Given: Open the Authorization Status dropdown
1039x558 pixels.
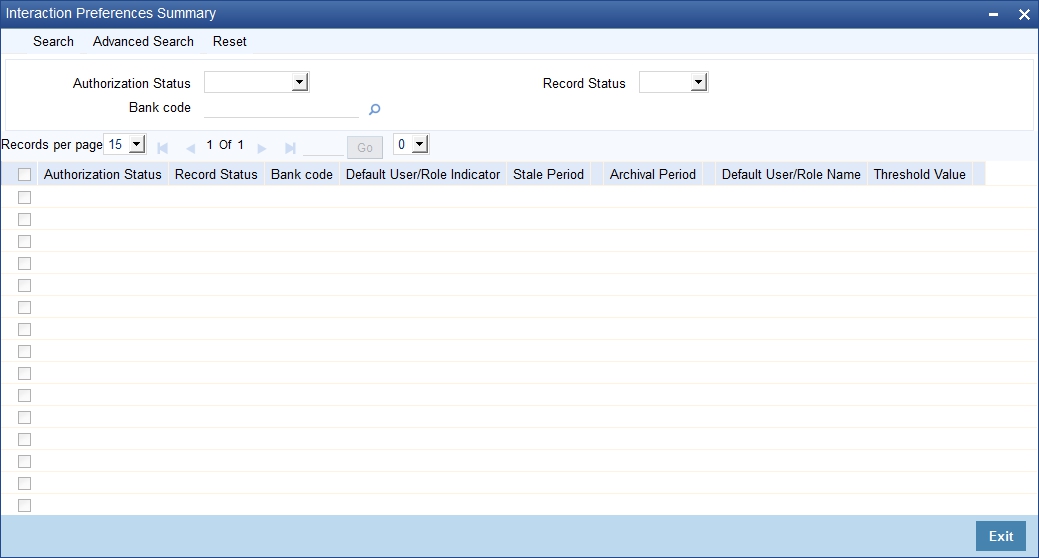Looking at the screenshot, I should pos(256,82).
